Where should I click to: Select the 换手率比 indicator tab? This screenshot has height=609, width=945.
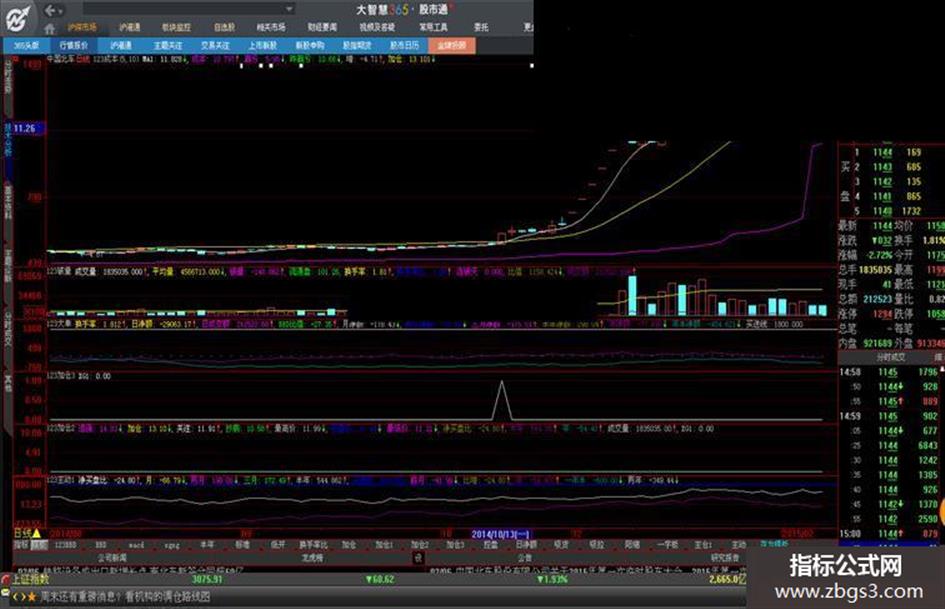coord(313,544)
